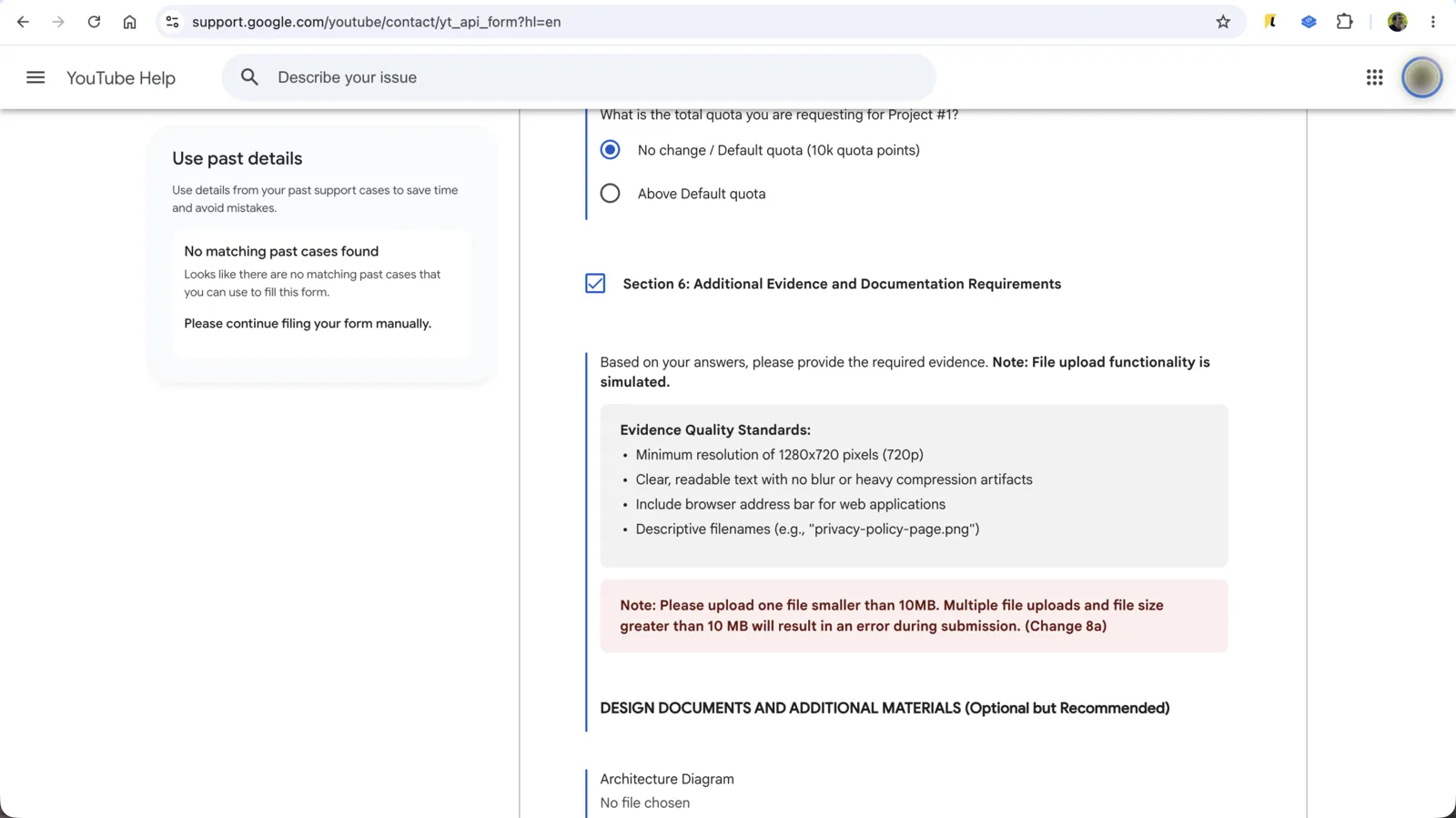This screenshot has width=1456, height=818.
Task: Open the browser home page
Action: coord(129,22)
